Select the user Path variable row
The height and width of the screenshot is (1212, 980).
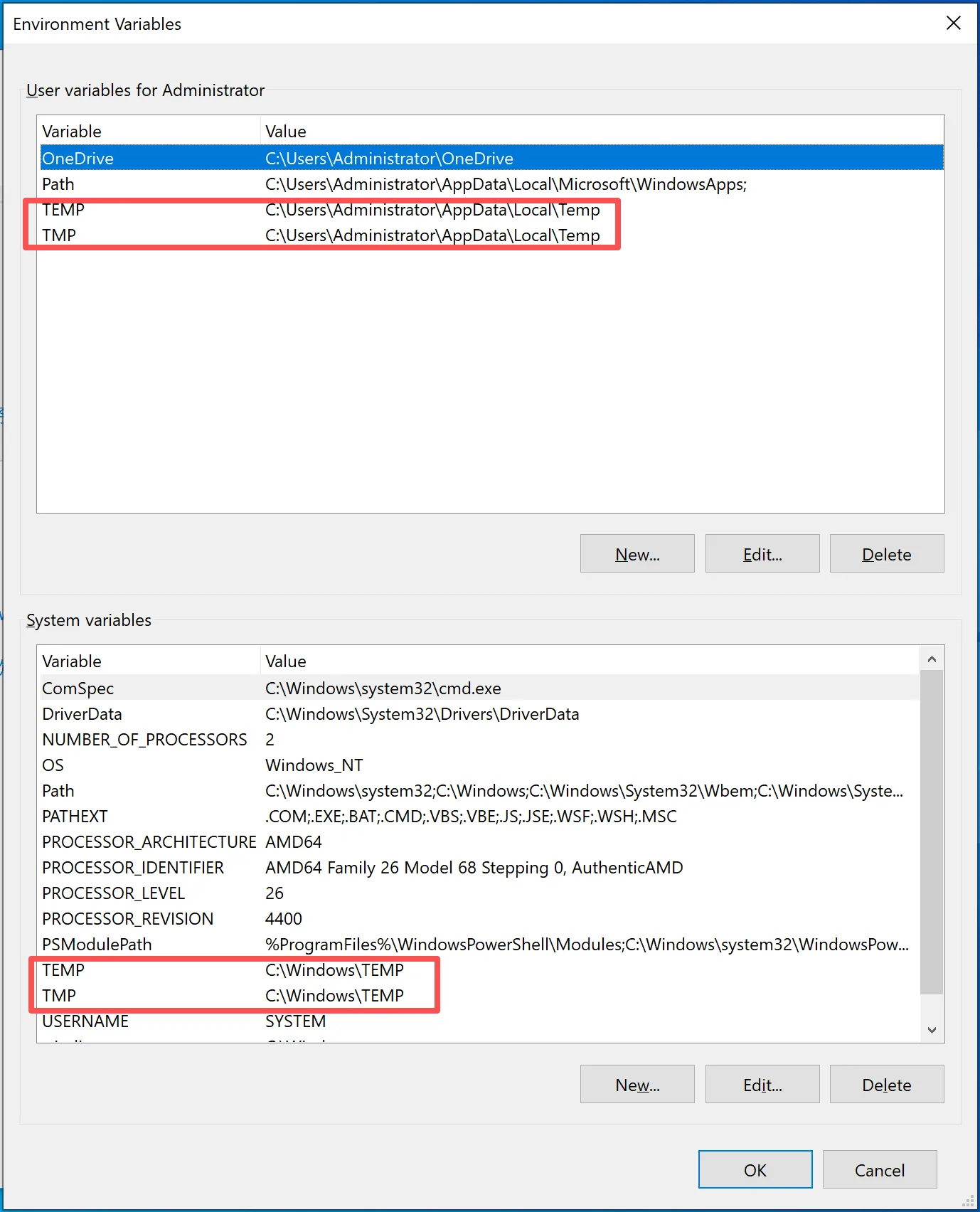tap(58, 184)
